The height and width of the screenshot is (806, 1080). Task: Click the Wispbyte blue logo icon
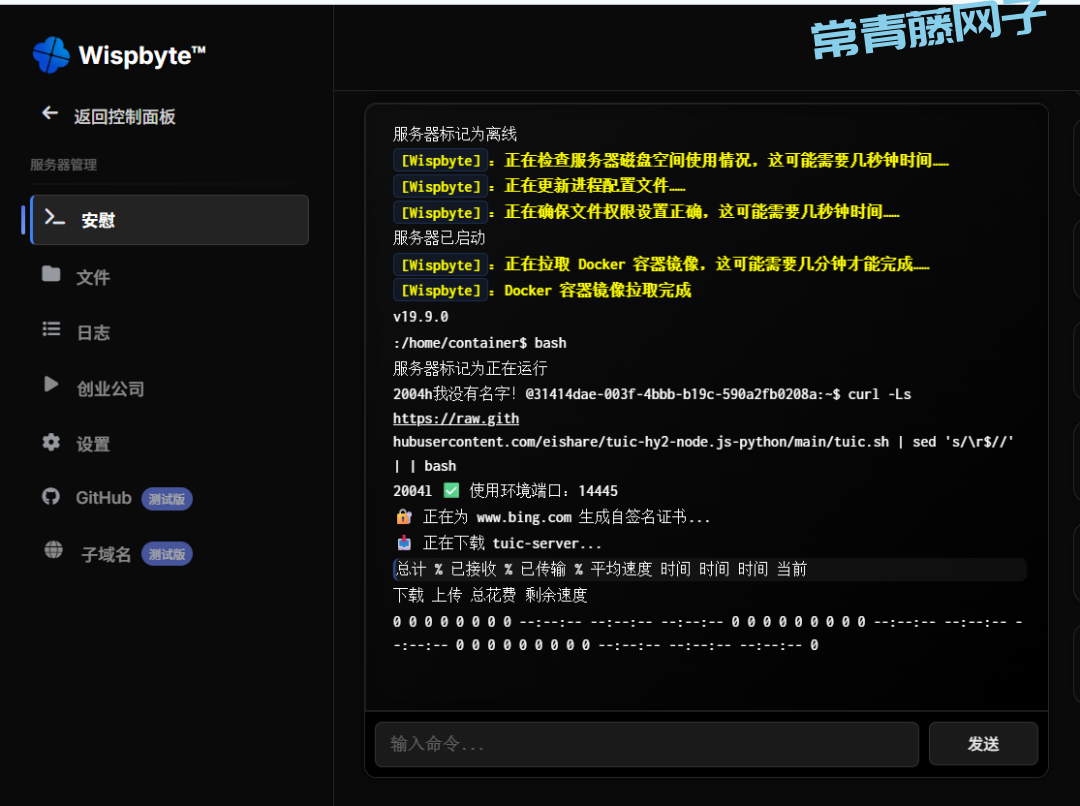51,55
